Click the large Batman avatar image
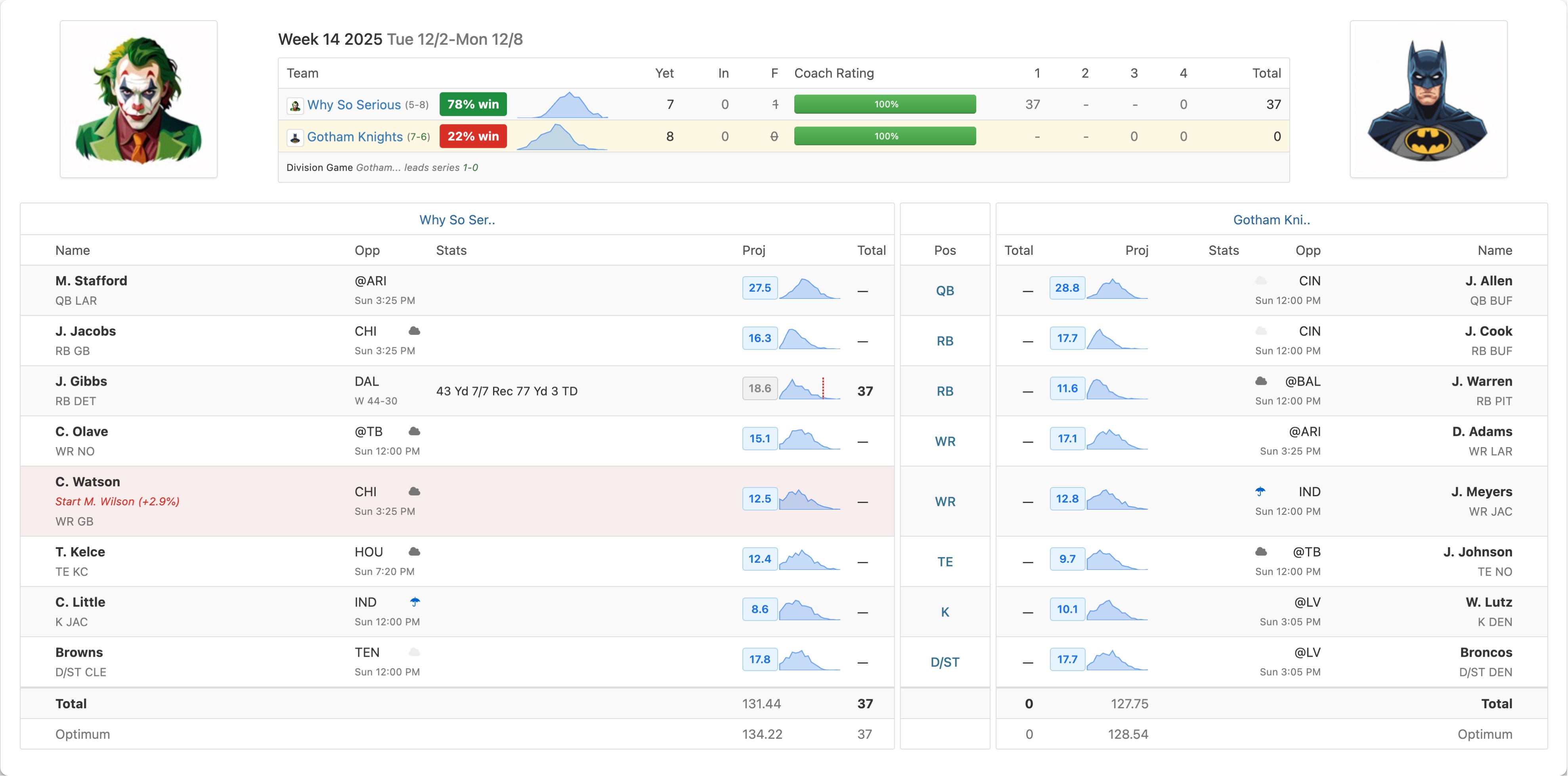Viewport: 1568px width, 776px height. click(x=1428, y=99)
